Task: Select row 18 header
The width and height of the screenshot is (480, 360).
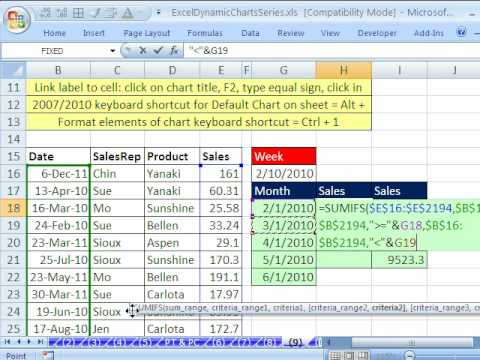Action: [13, 208]
